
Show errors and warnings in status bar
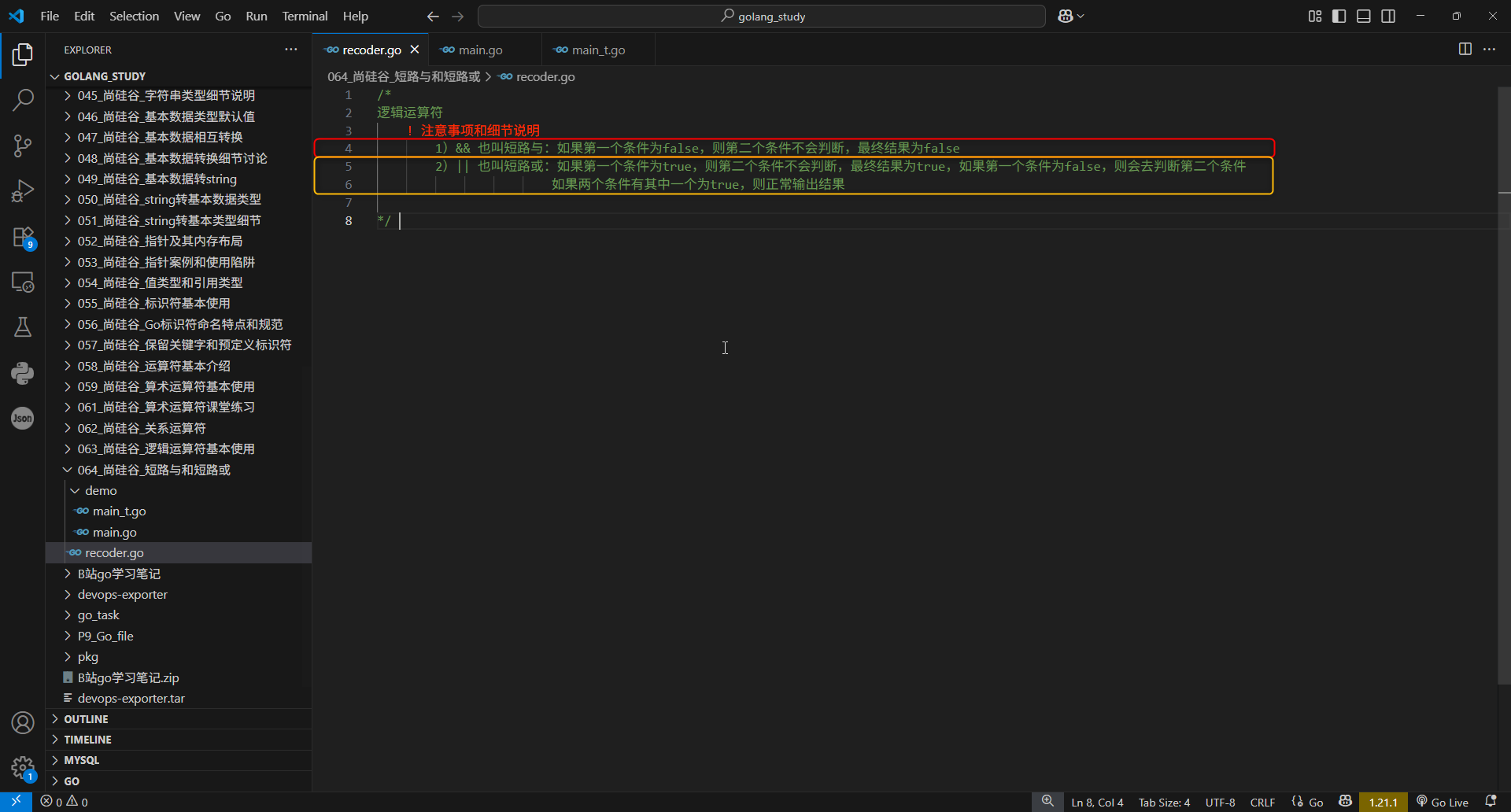coord(65,802)
